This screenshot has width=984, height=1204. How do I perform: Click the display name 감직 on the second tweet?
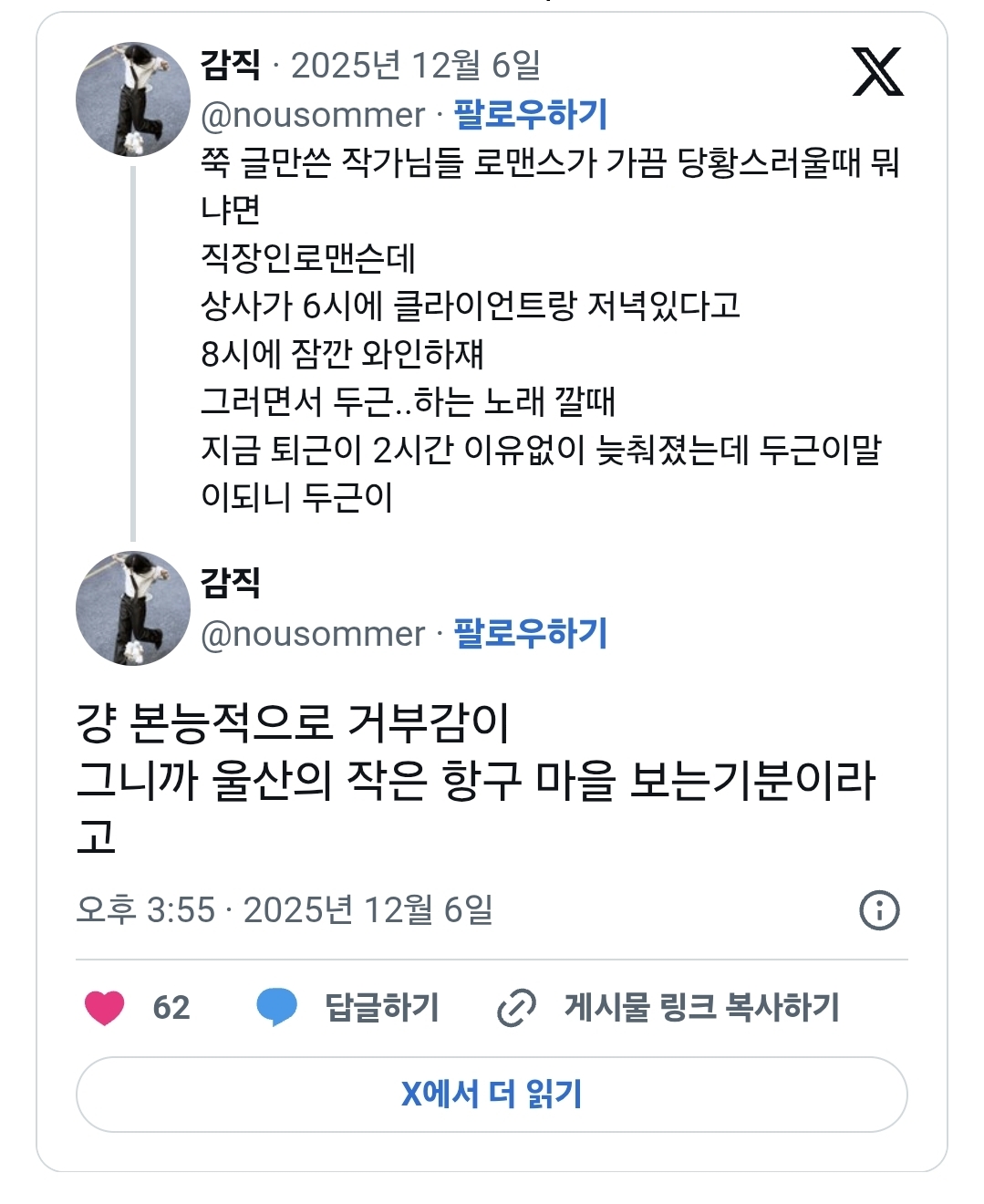[x=231, y=583]
